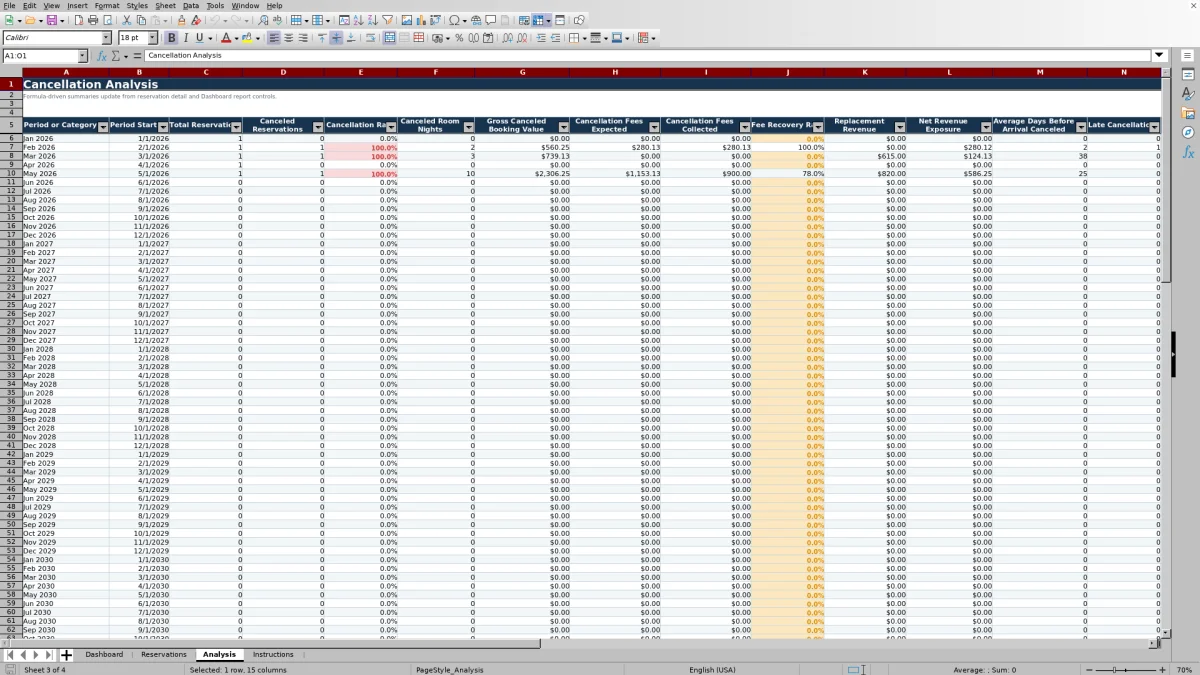Click the Add new sheet plus icon

click(x=67, y=655)
